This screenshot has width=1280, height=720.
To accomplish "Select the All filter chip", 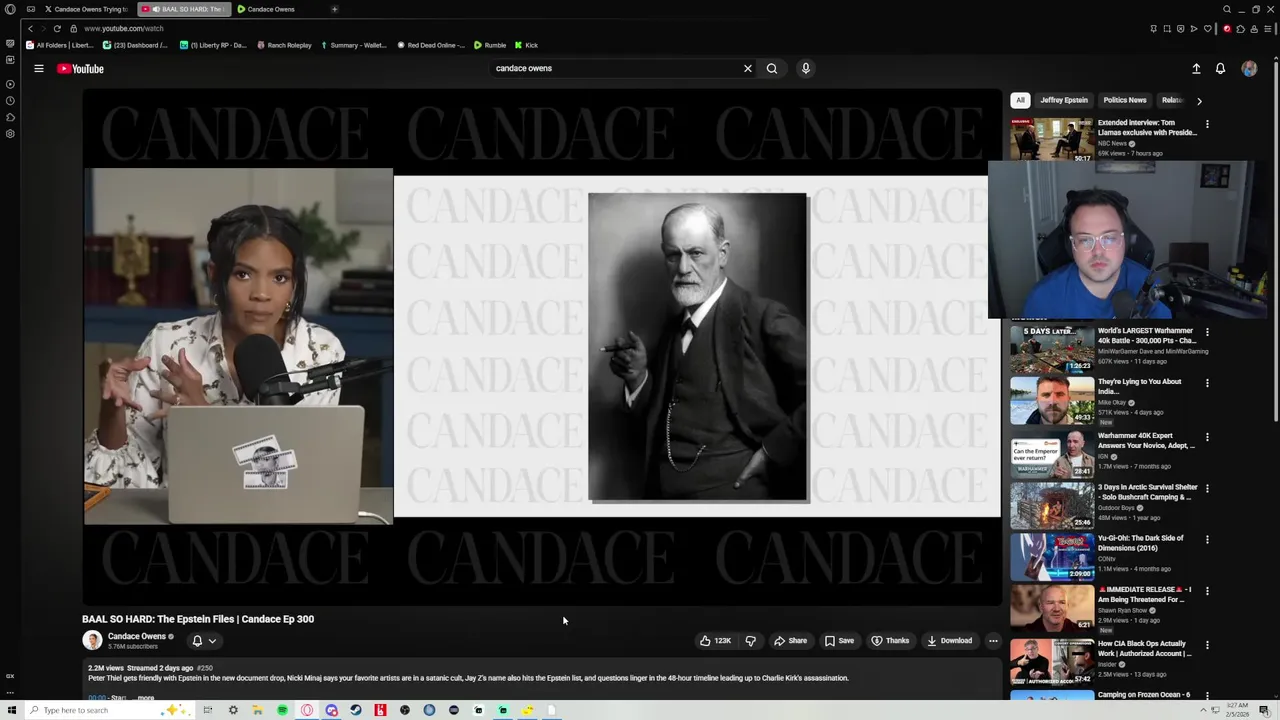I will (1020, 100).
